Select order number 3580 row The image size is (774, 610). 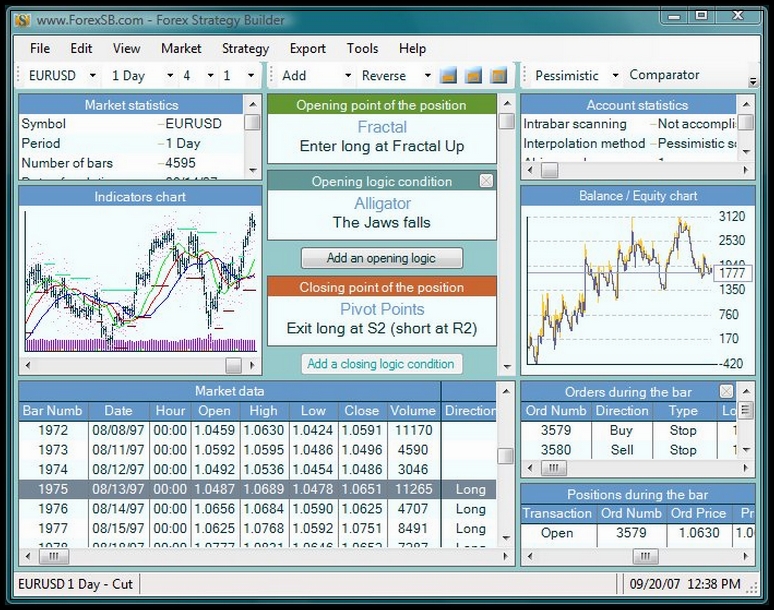629,450
